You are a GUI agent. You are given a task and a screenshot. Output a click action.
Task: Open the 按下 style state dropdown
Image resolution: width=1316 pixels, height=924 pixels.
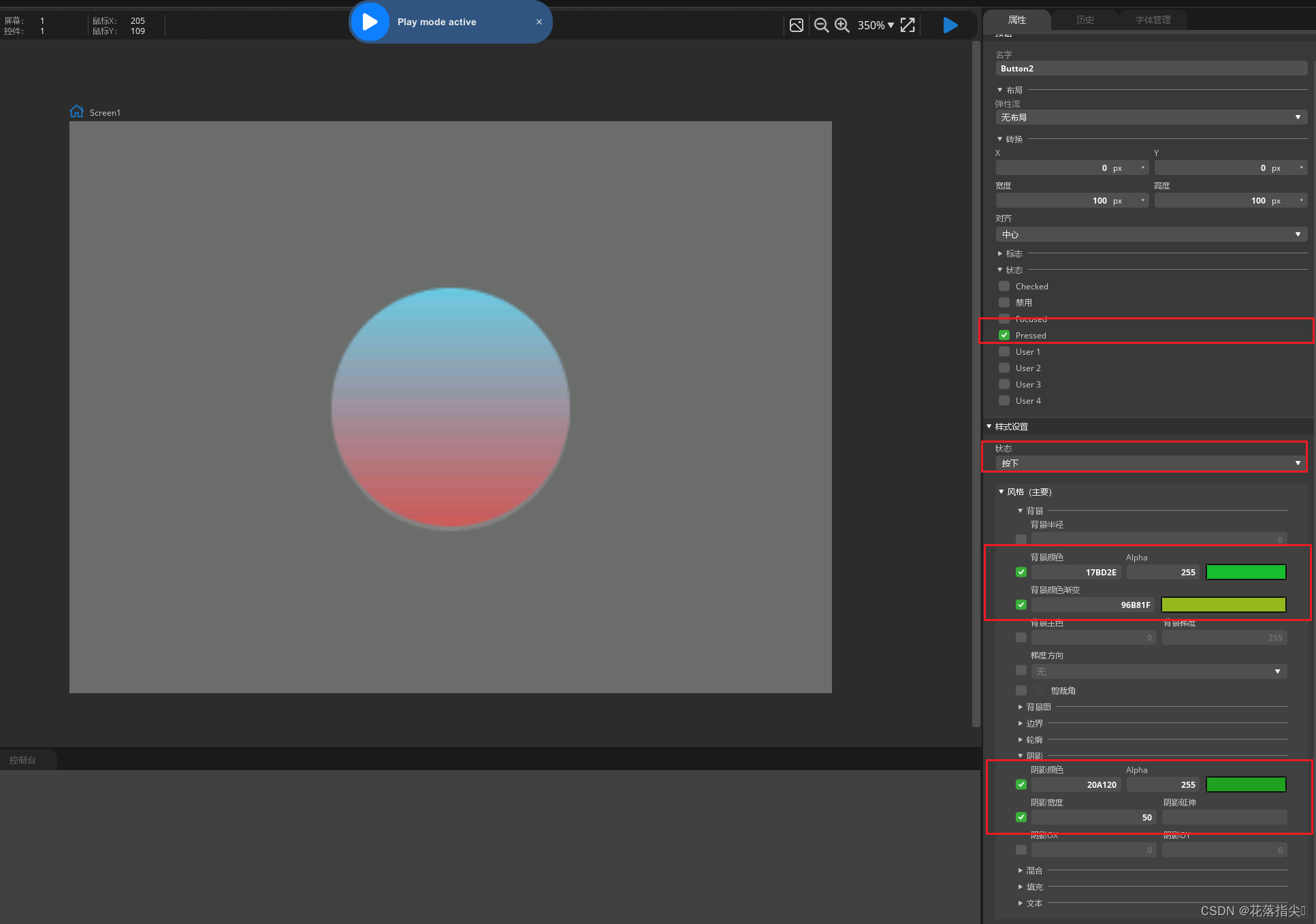[x=1151, y=463]
